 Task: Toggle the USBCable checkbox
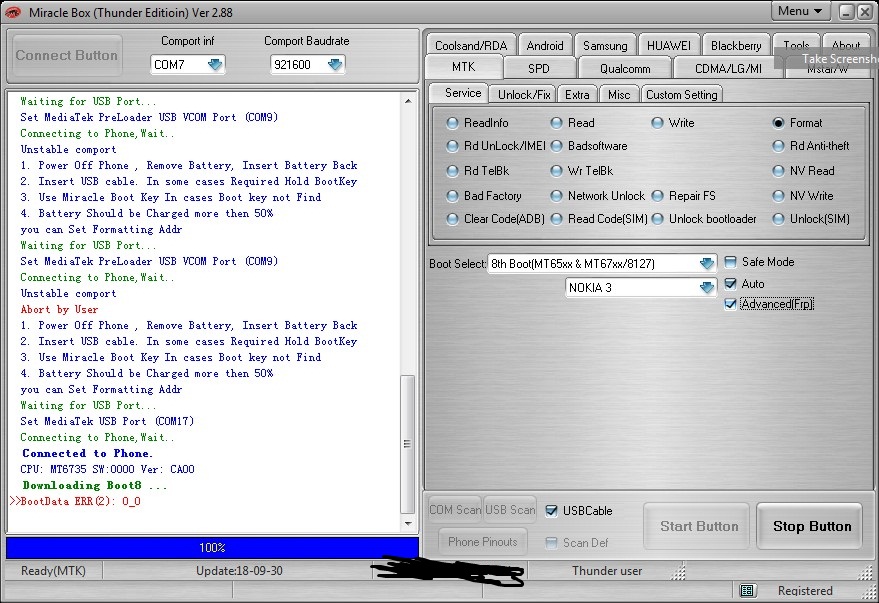pos(552,511)
